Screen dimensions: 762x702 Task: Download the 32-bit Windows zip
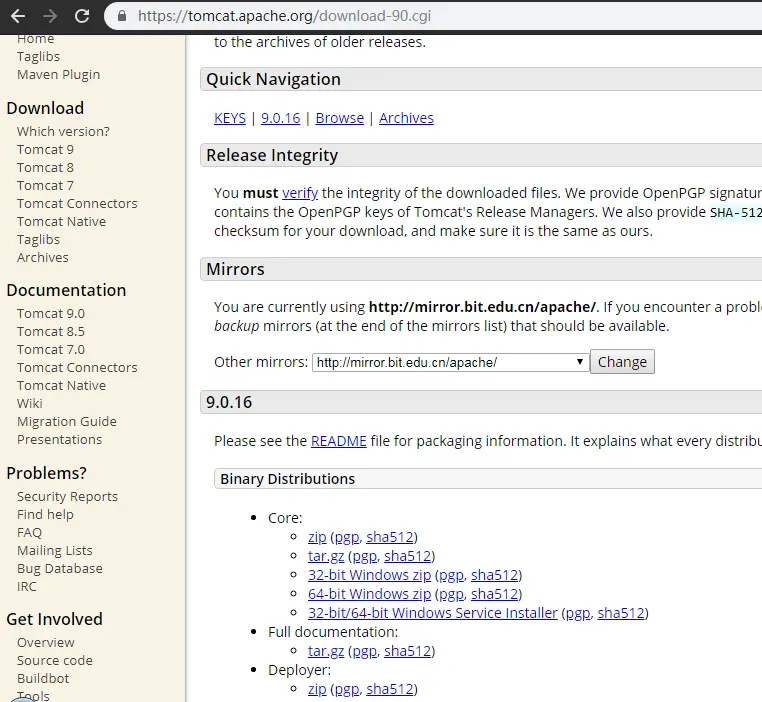point(369,575)
